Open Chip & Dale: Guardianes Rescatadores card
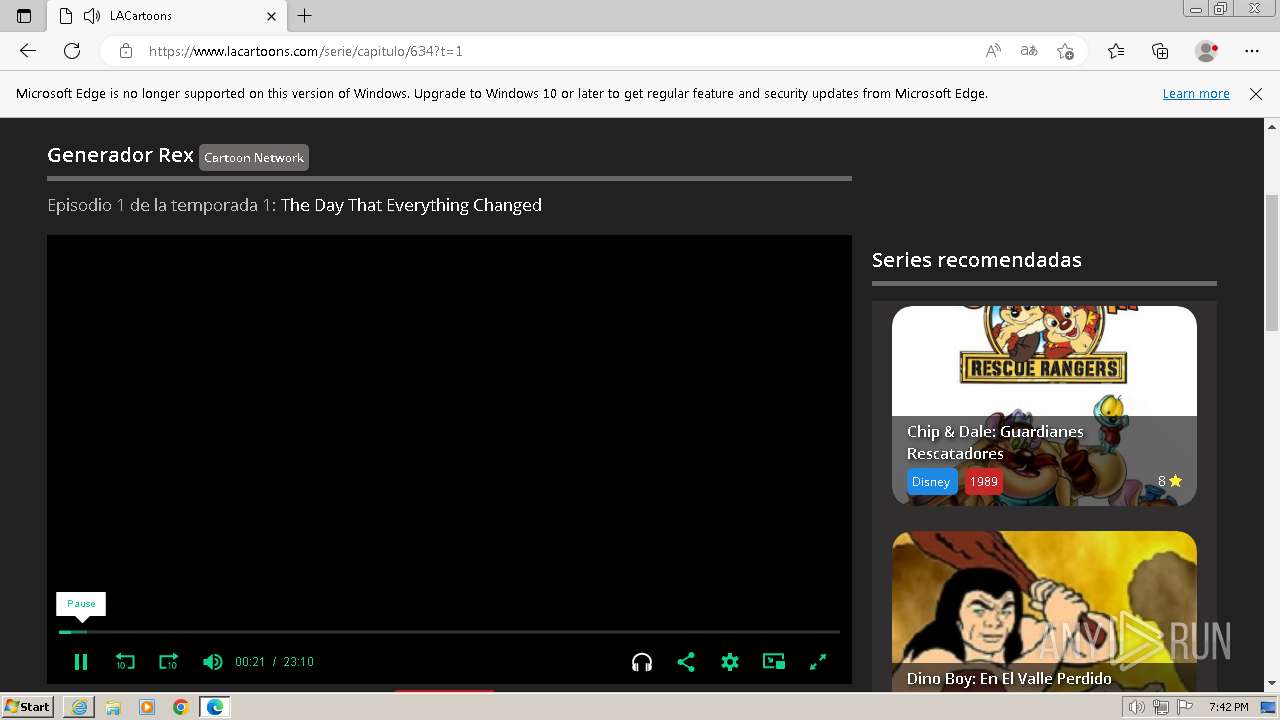Viewport: 1280px width, 720px height. 1044,405
